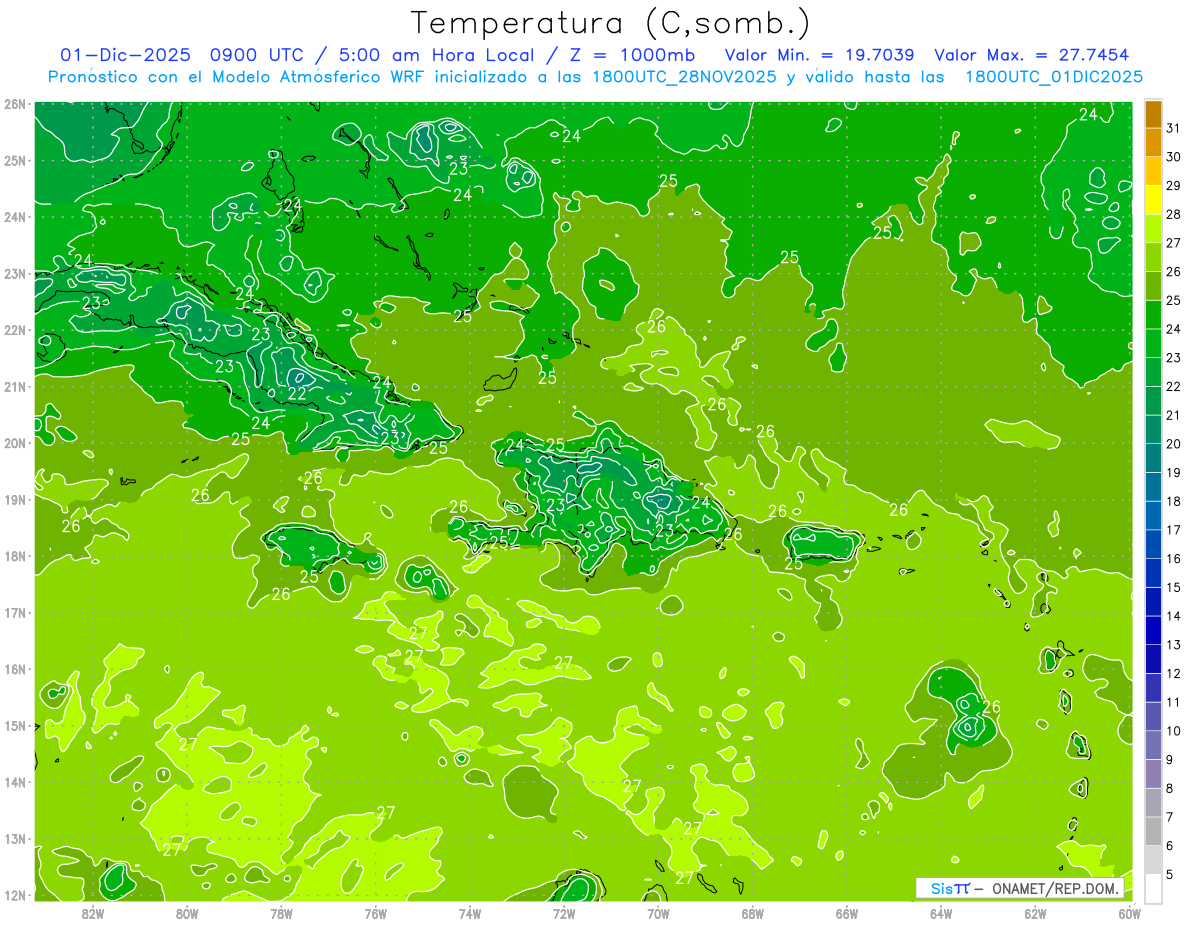Screen dimensions: 1200x927
Task: Click 'Valor Min. = 19.7039' text
Action: pos(820,56)
